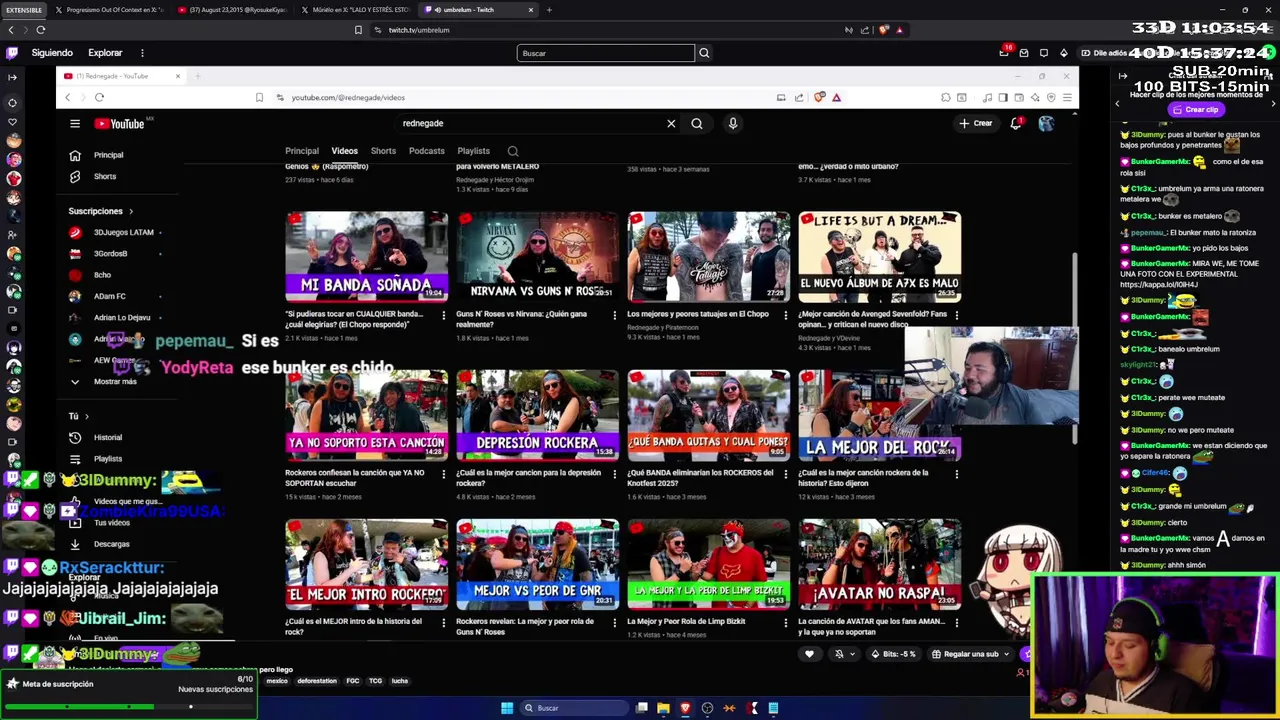The image size is (1280, 720).
Task: Open a new tab in the outer browser
Action: tap(549, 10)
